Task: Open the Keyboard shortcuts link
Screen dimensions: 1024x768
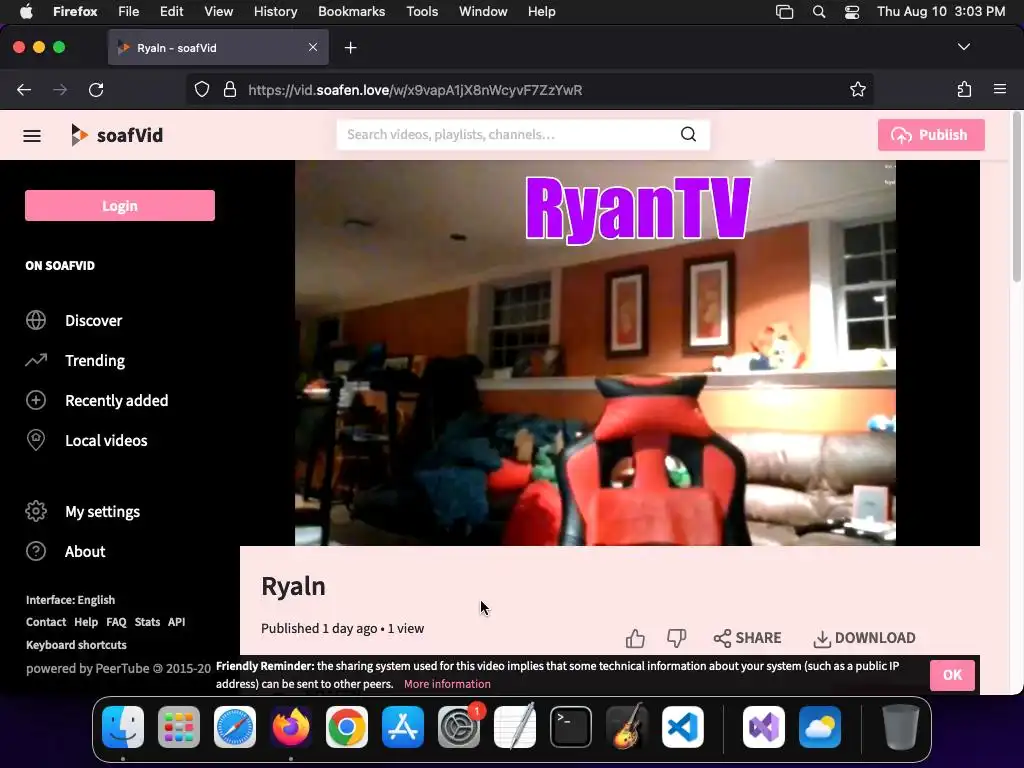Action: coord(76,645)
